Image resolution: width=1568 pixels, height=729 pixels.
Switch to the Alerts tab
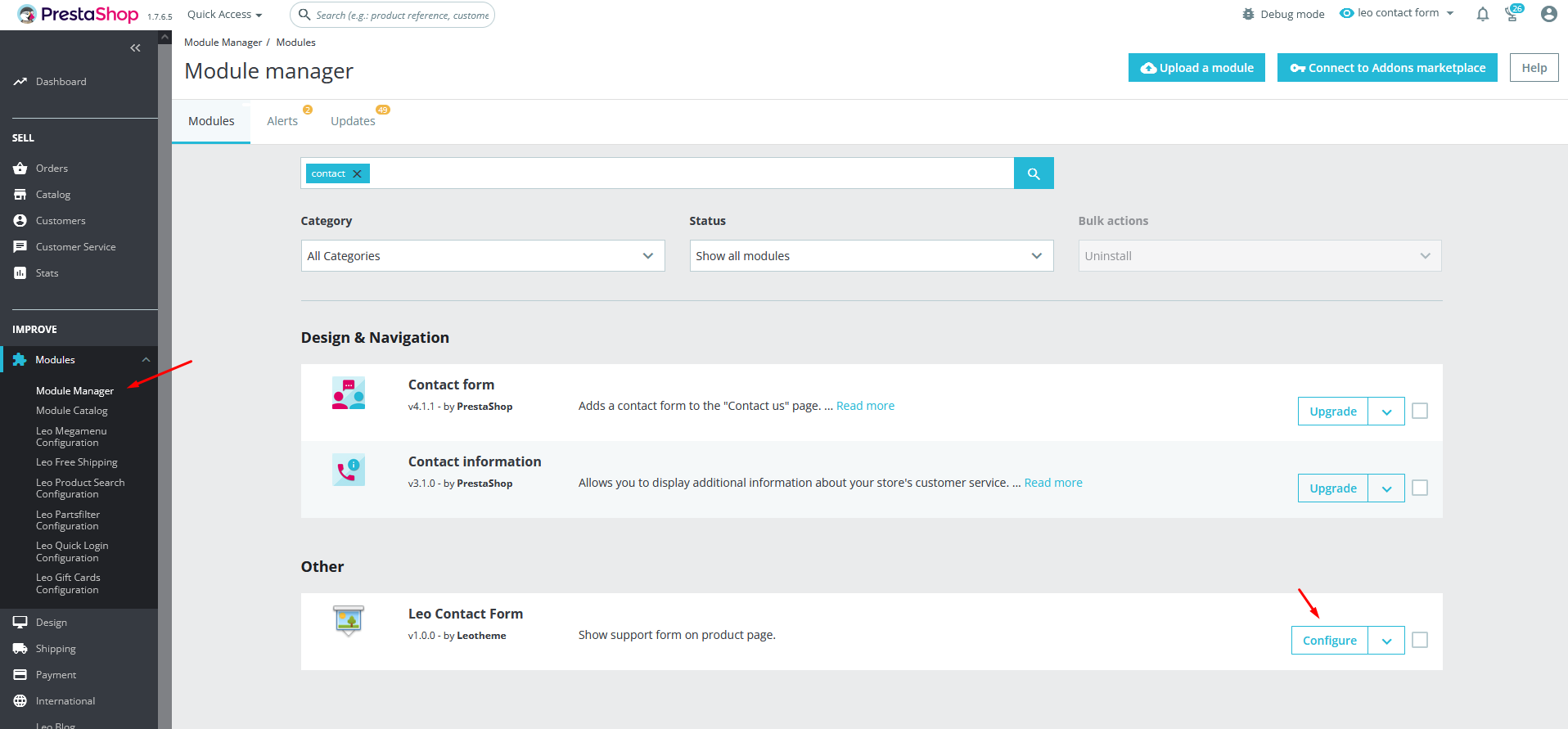coord(282,121)
